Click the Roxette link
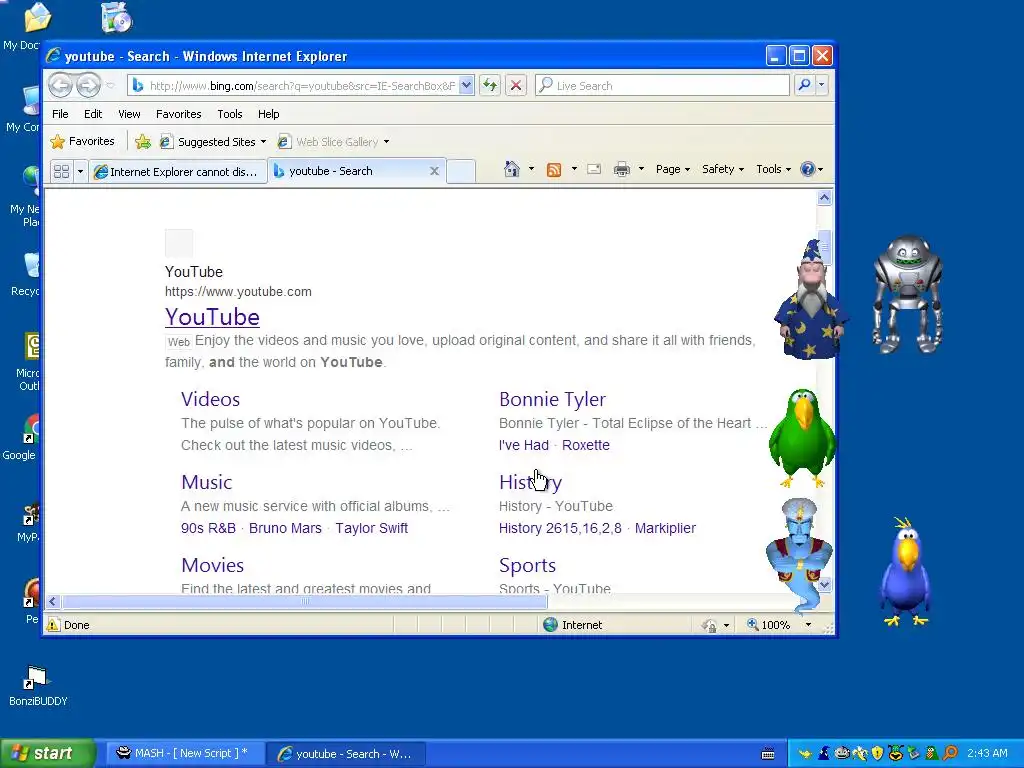This screenshot has width=1024, height=768. pos(586,445)
